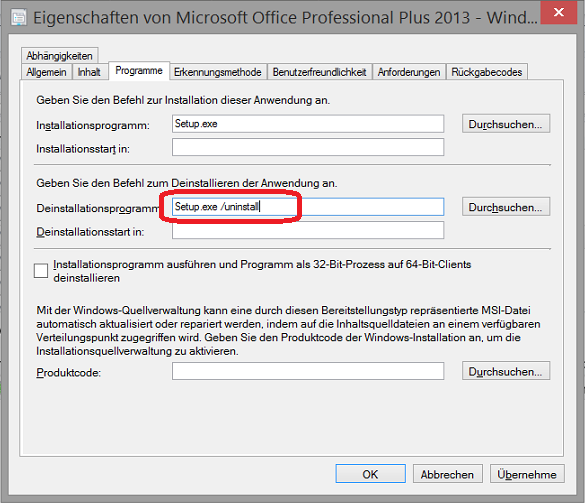Click the Produktcode input field
The image size is (585, 503).
pos(308,371)
